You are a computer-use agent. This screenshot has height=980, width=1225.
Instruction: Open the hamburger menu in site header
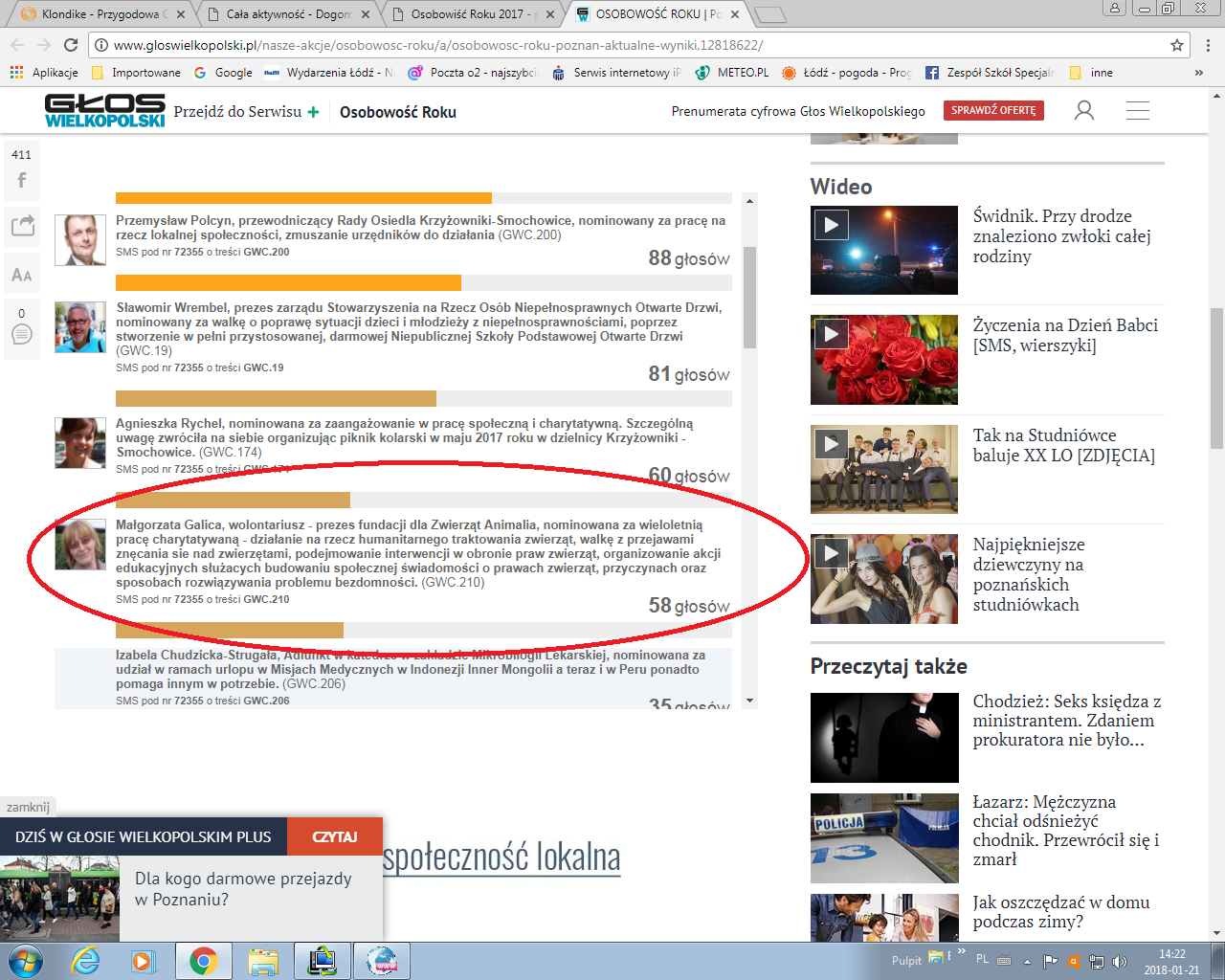[1138, 111]
